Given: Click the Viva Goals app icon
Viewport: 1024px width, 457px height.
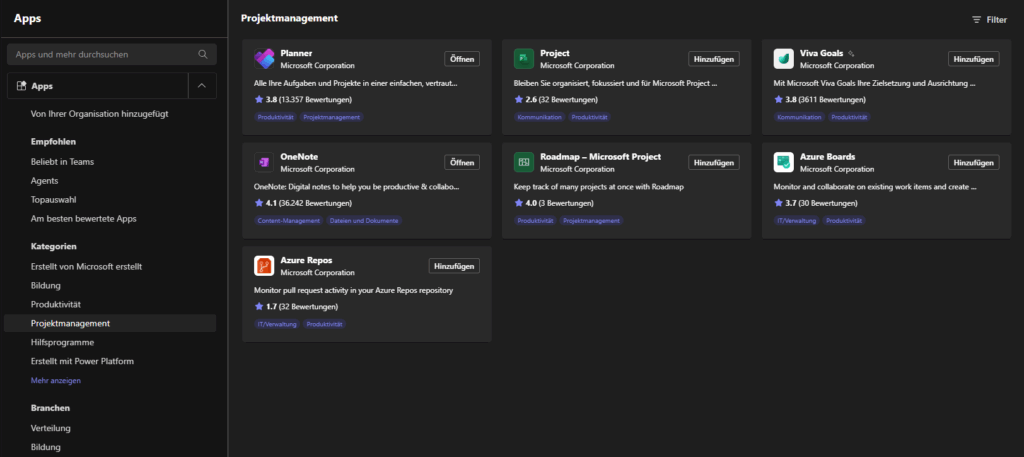Looking at the screenshot, I should (x=784, y=59).
